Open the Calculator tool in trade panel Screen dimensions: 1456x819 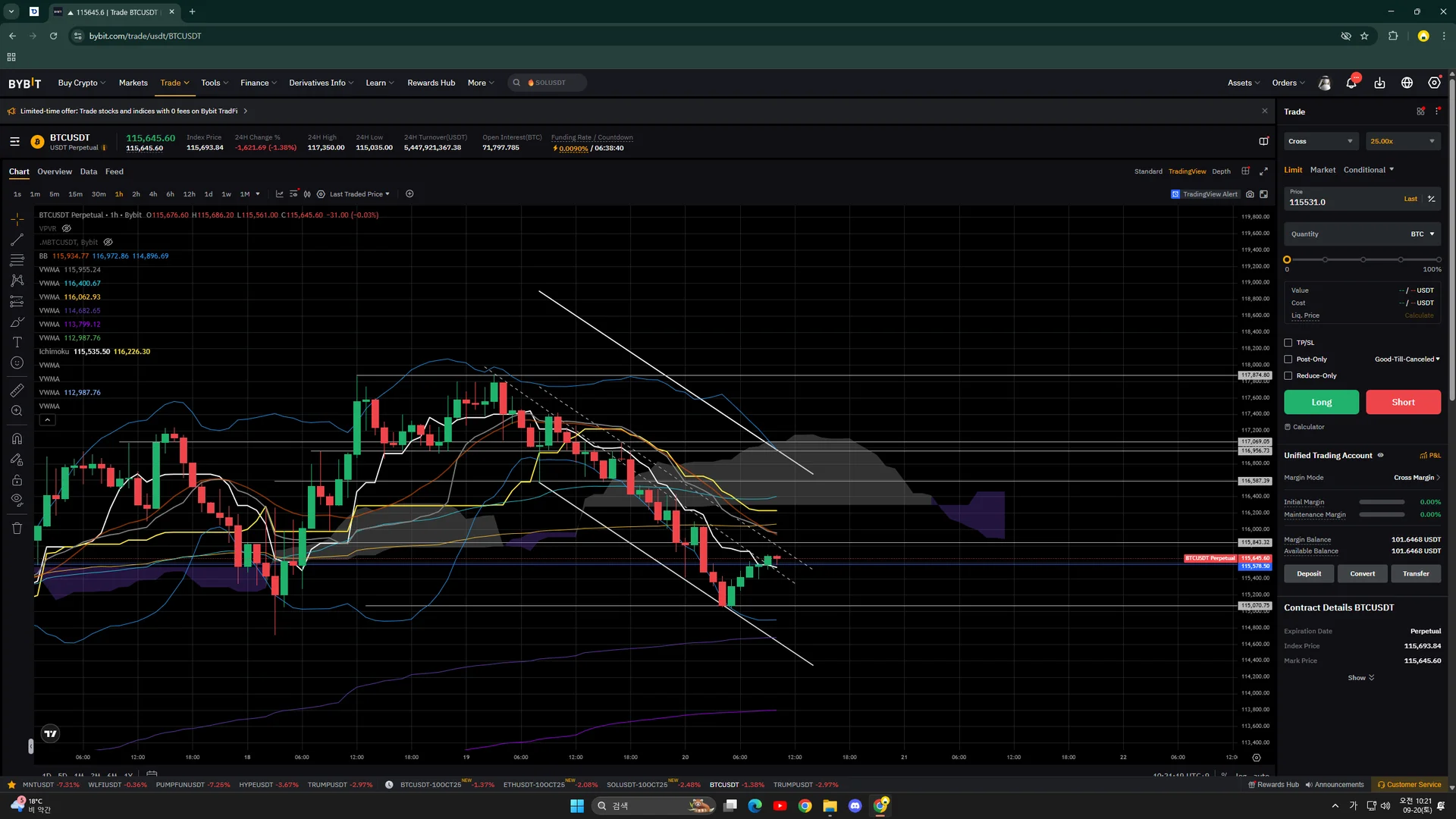point(1304,427)
